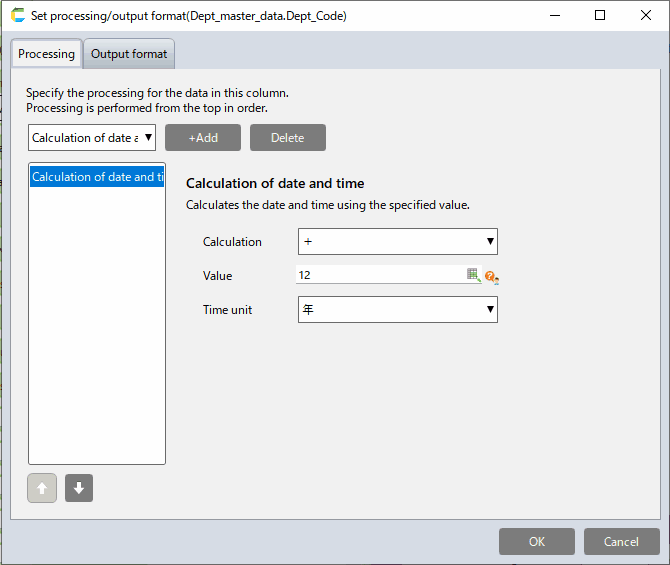Click Cancel to discard changes

(621, 541)
